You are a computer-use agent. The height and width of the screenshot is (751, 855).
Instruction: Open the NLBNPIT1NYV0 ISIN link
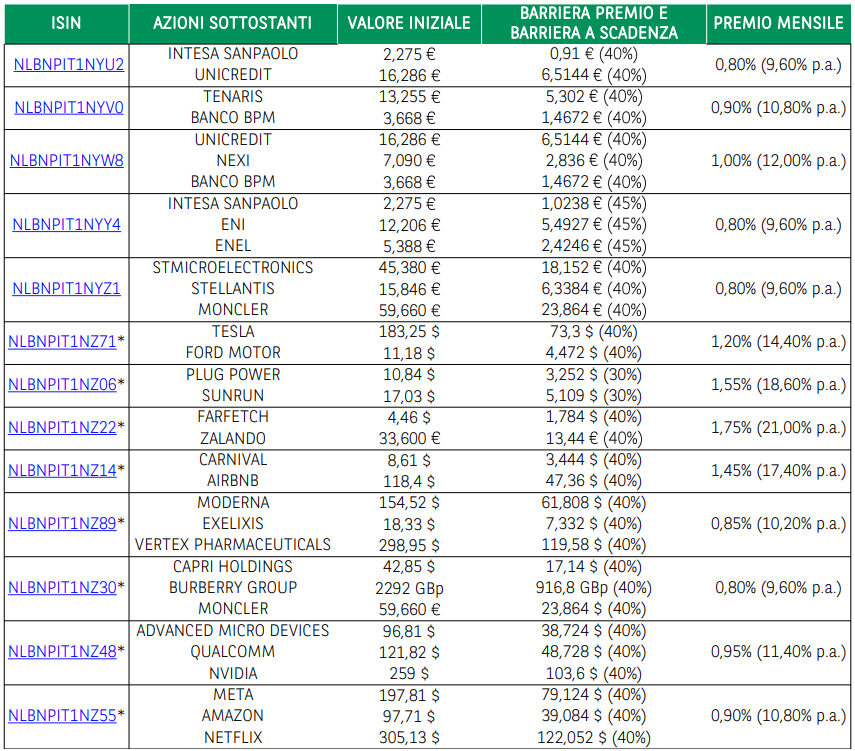pyautogui.click(x=69, y=107)
